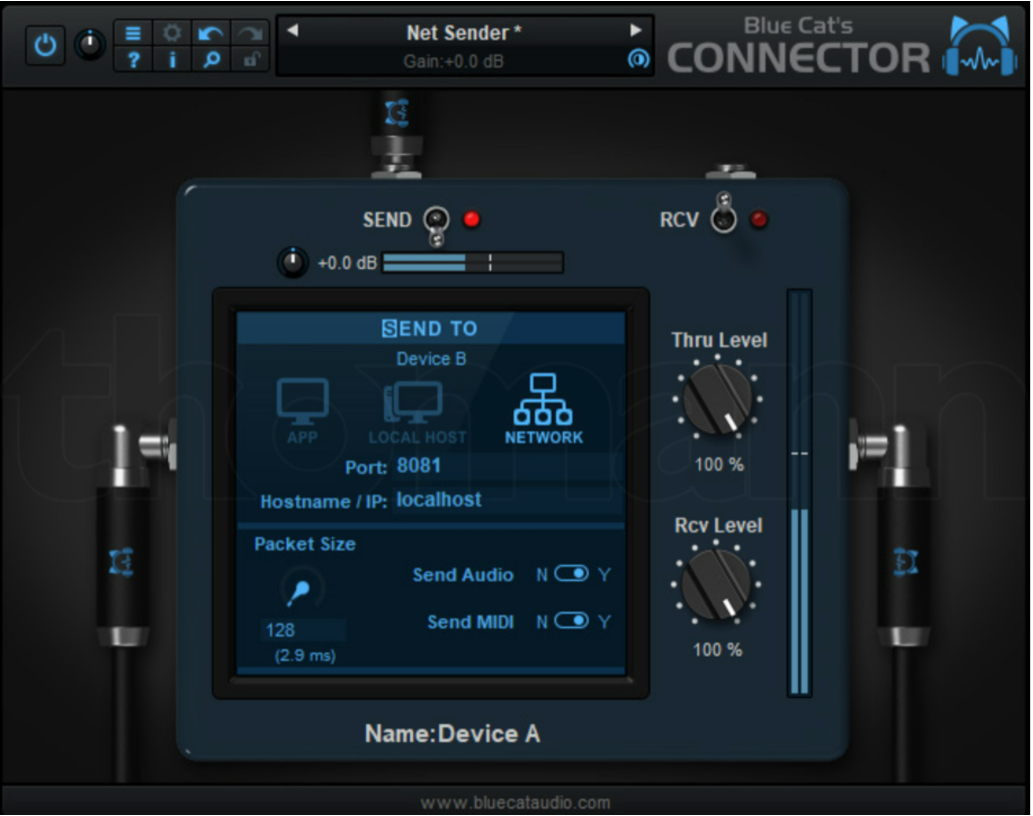
Task: Click the Blue Cat headphones logo
Action: click(979, 45)
